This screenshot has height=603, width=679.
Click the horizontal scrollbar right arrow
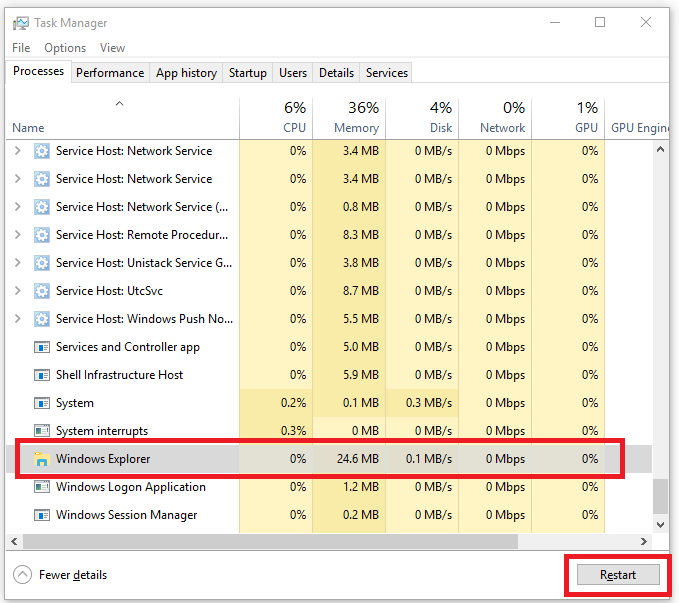click(644, 541)
